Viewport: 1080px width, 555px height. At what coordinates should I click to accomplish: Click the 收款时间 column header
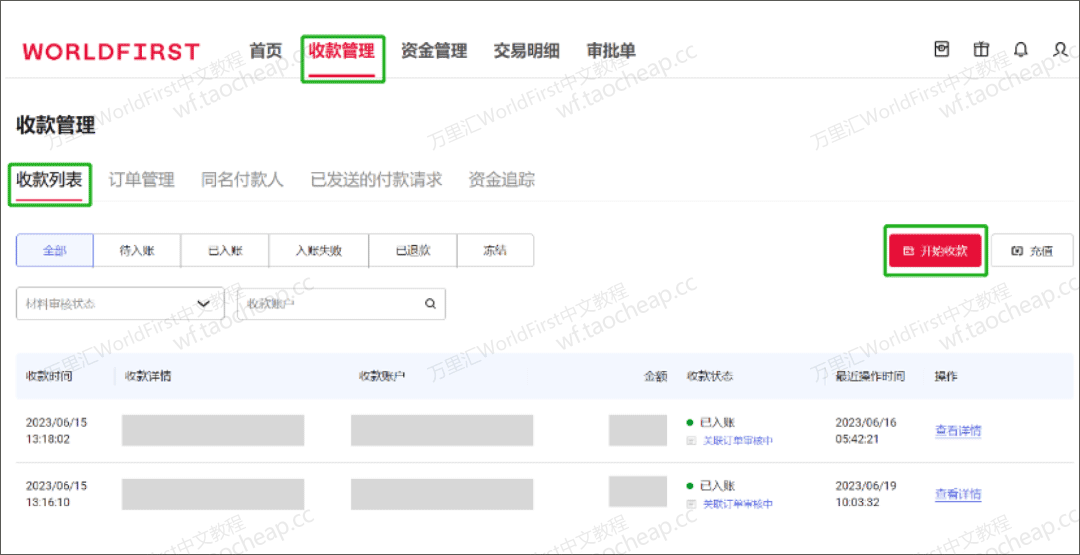point(49,377)
